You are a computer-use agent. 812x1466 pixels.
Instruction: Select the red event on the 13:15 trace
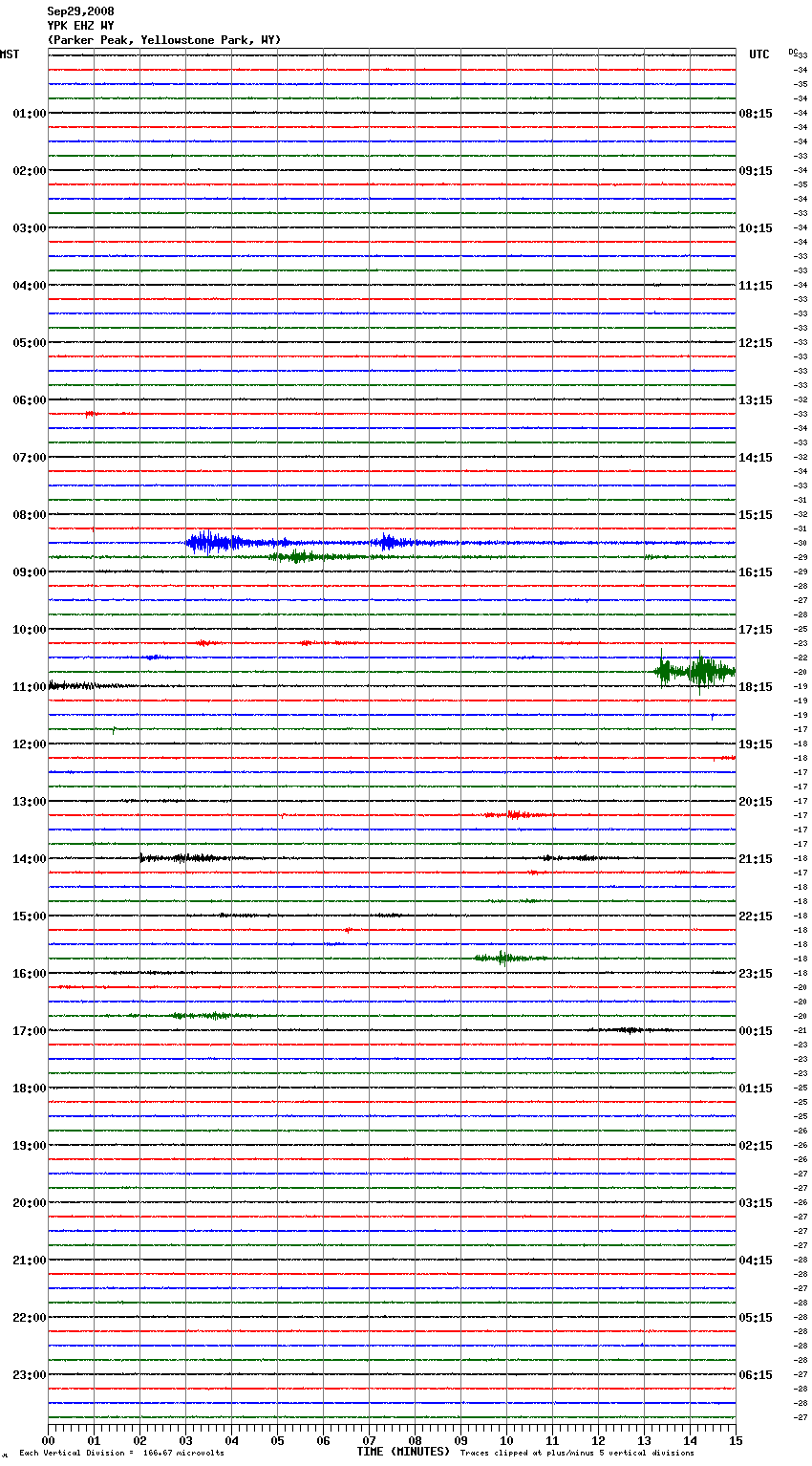pos(516,815)
